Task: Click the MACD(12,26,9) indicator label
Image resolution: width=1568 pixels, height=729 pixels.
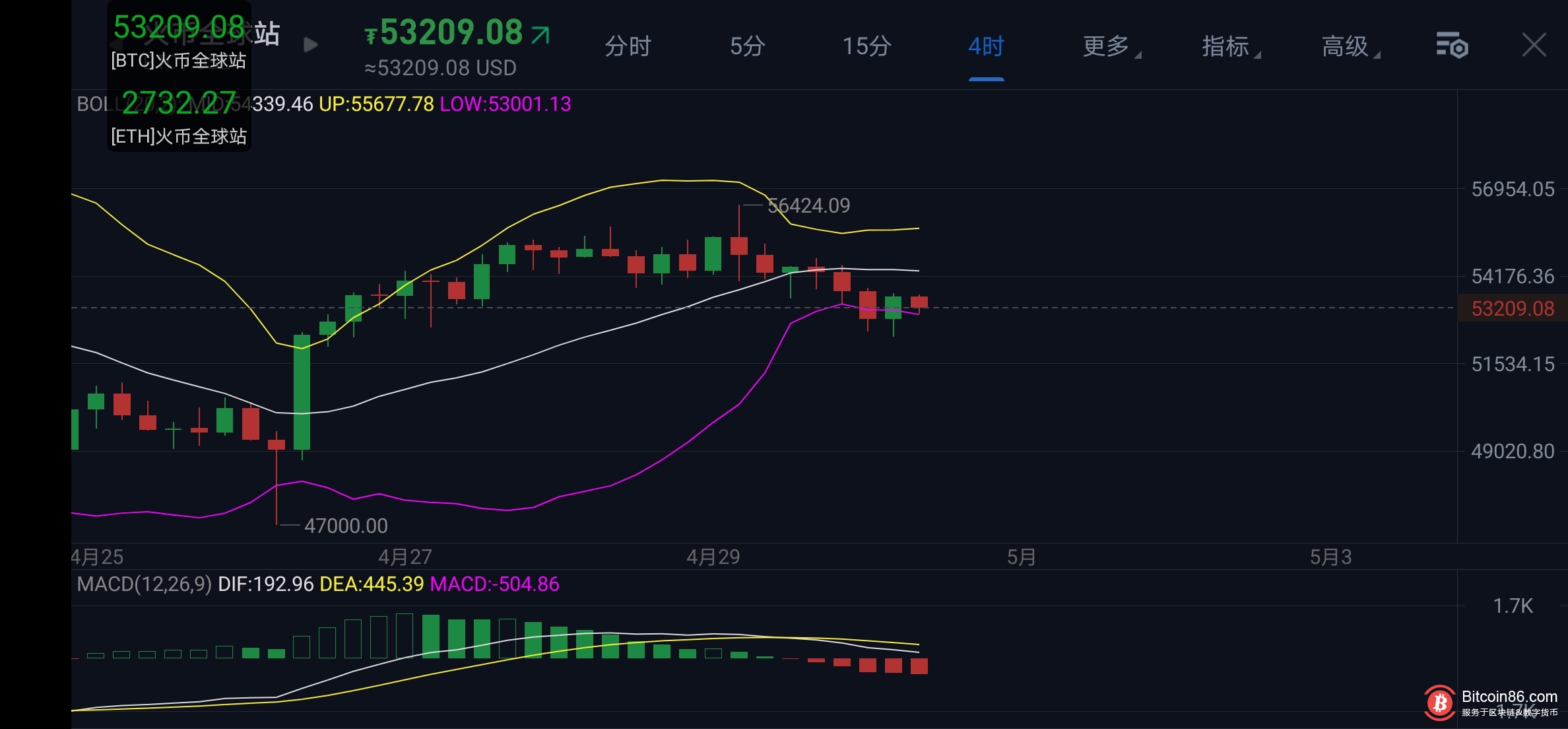Action: pyautogui.click(x=144, y=584)
